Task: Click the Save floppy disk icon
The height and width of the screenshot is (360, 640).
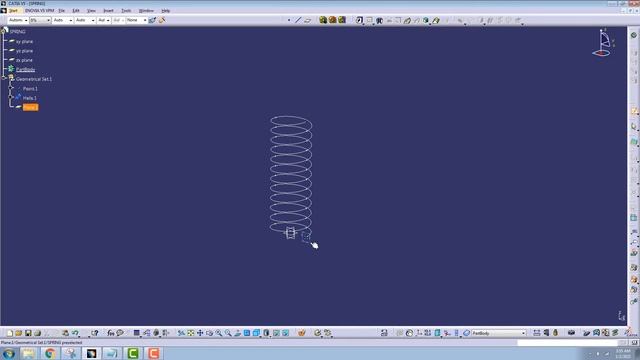Action: 28,333
